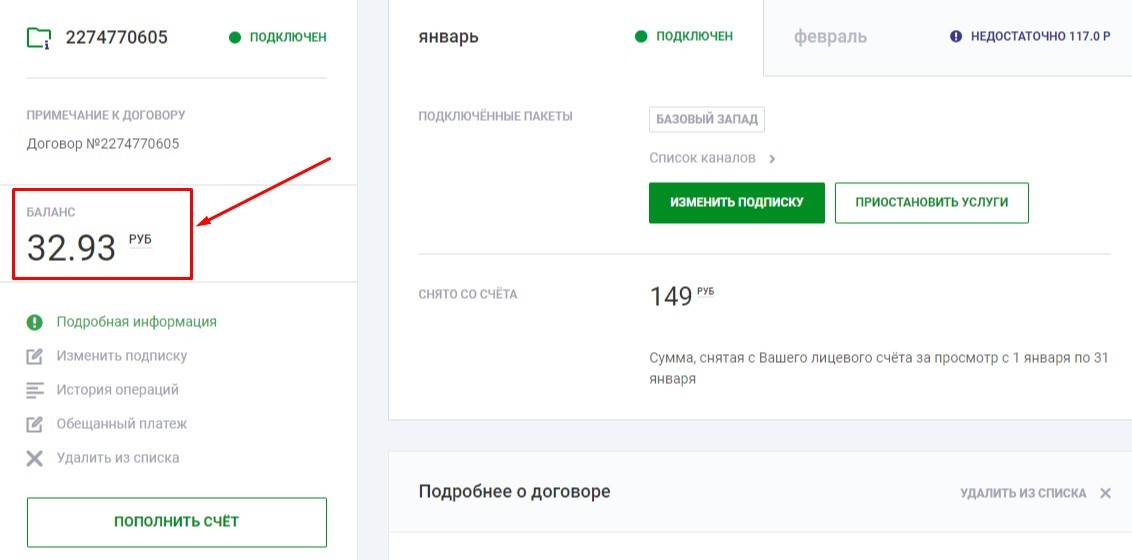Select the январь tab
This screenshot has width=1132, height=560.
click(448, 36)
